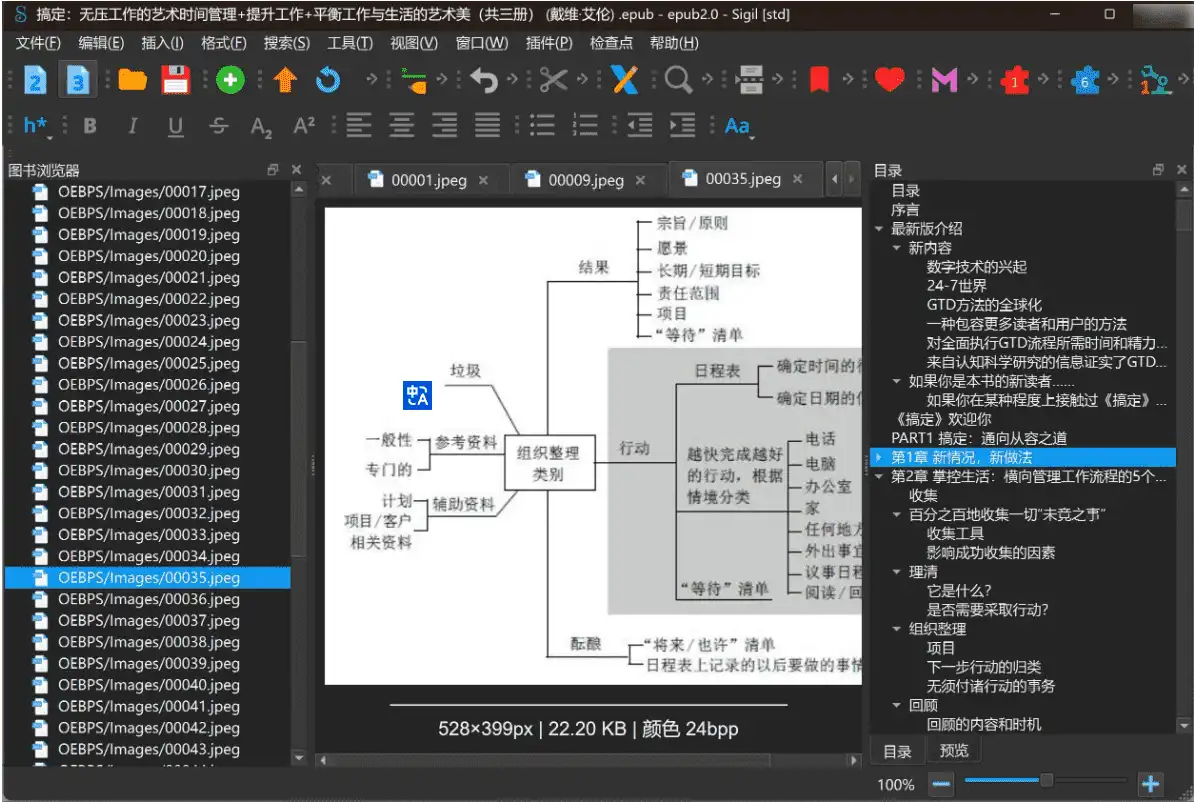Open the 工具(T) menu
Image resolution: width=1194 pixels, height=802 pixels.
pyautogui.click(x=350, y=43)
